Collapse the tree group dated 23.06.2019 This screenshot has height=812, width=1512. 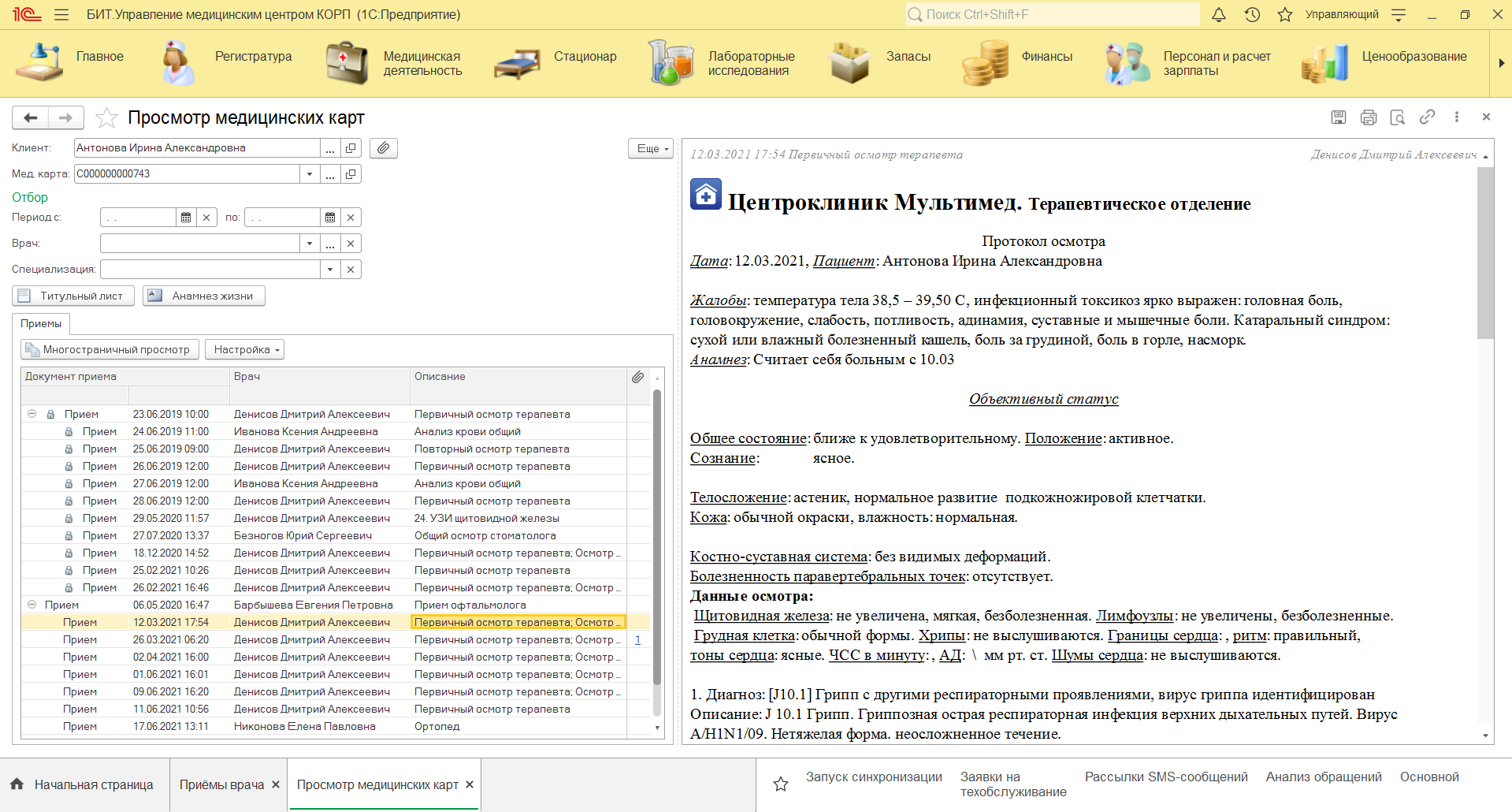(32, 414)
